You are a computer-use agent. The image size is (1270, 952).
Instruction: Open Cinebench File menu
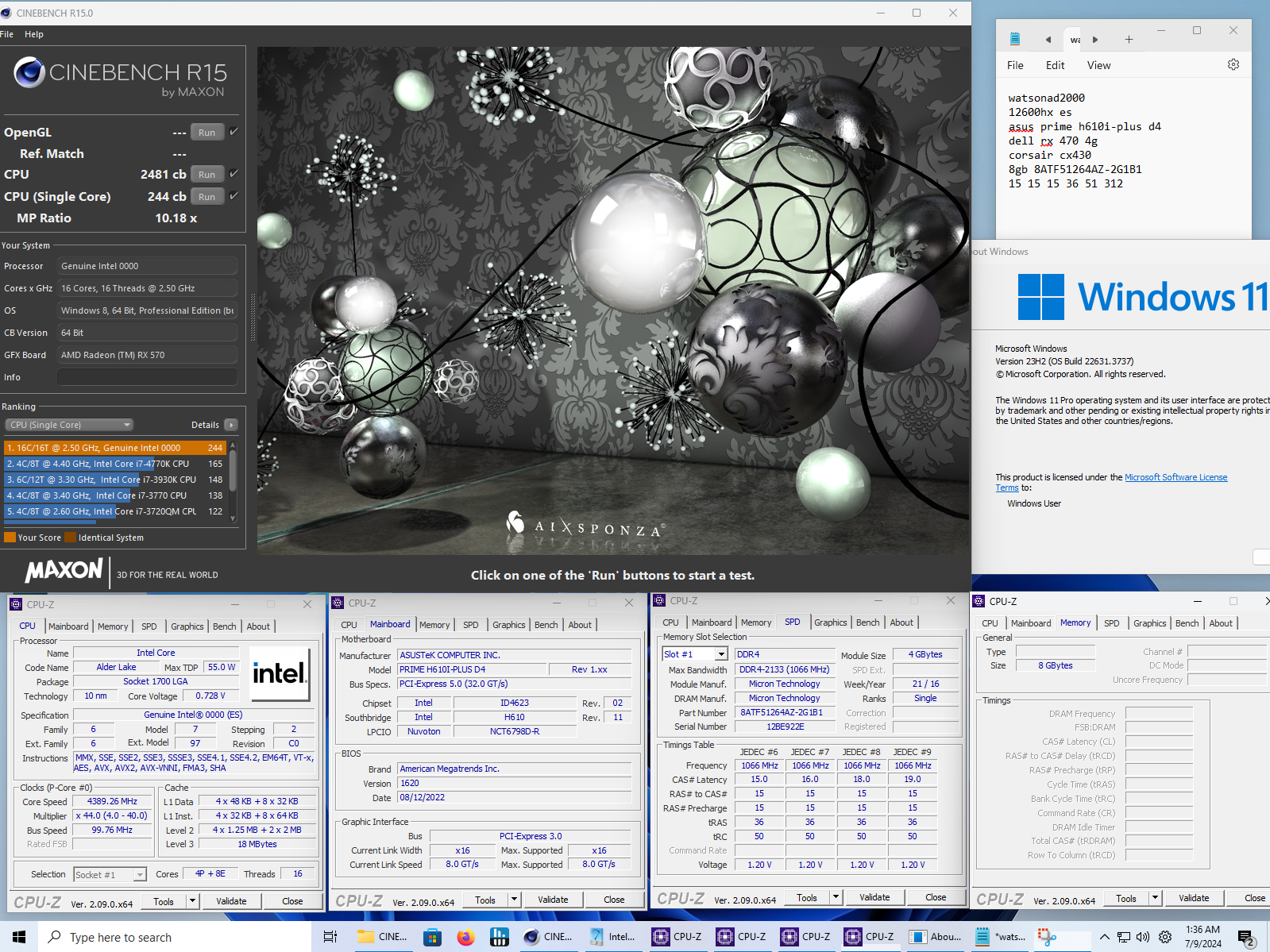[7, 34]
